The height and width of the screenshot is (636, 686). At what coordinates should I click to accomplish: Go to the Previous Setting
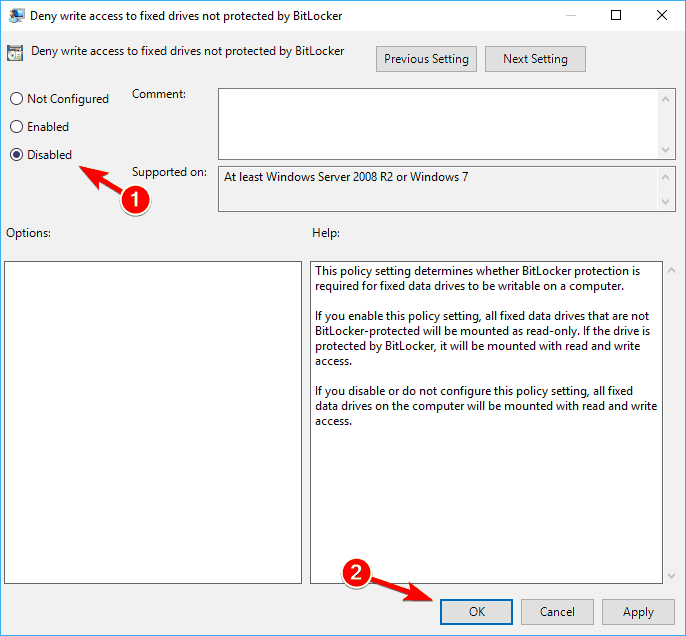[x=426, y=59]
